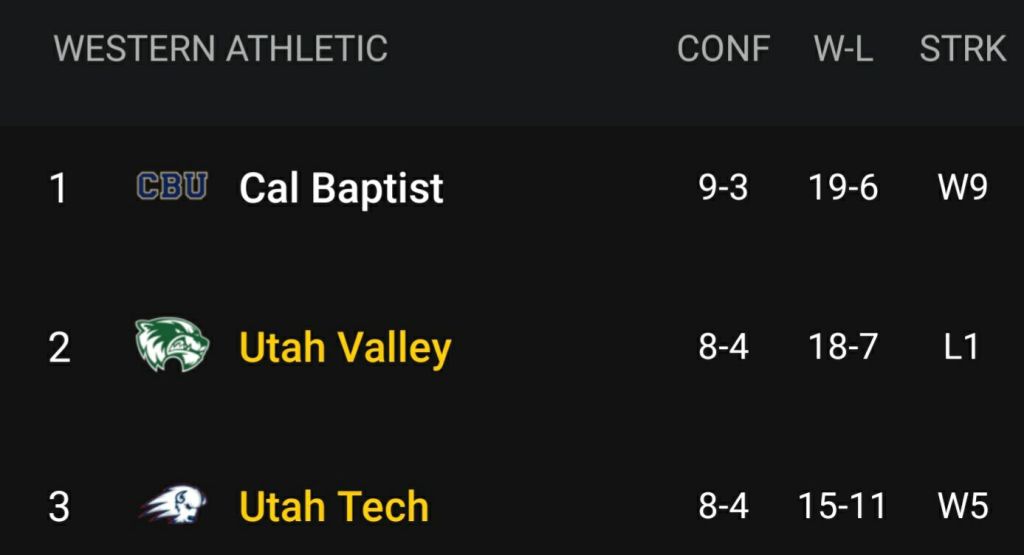Click Utah Valley's 18-7 overall record
The height and width of the screenshot is (555, 1024).
843,347
